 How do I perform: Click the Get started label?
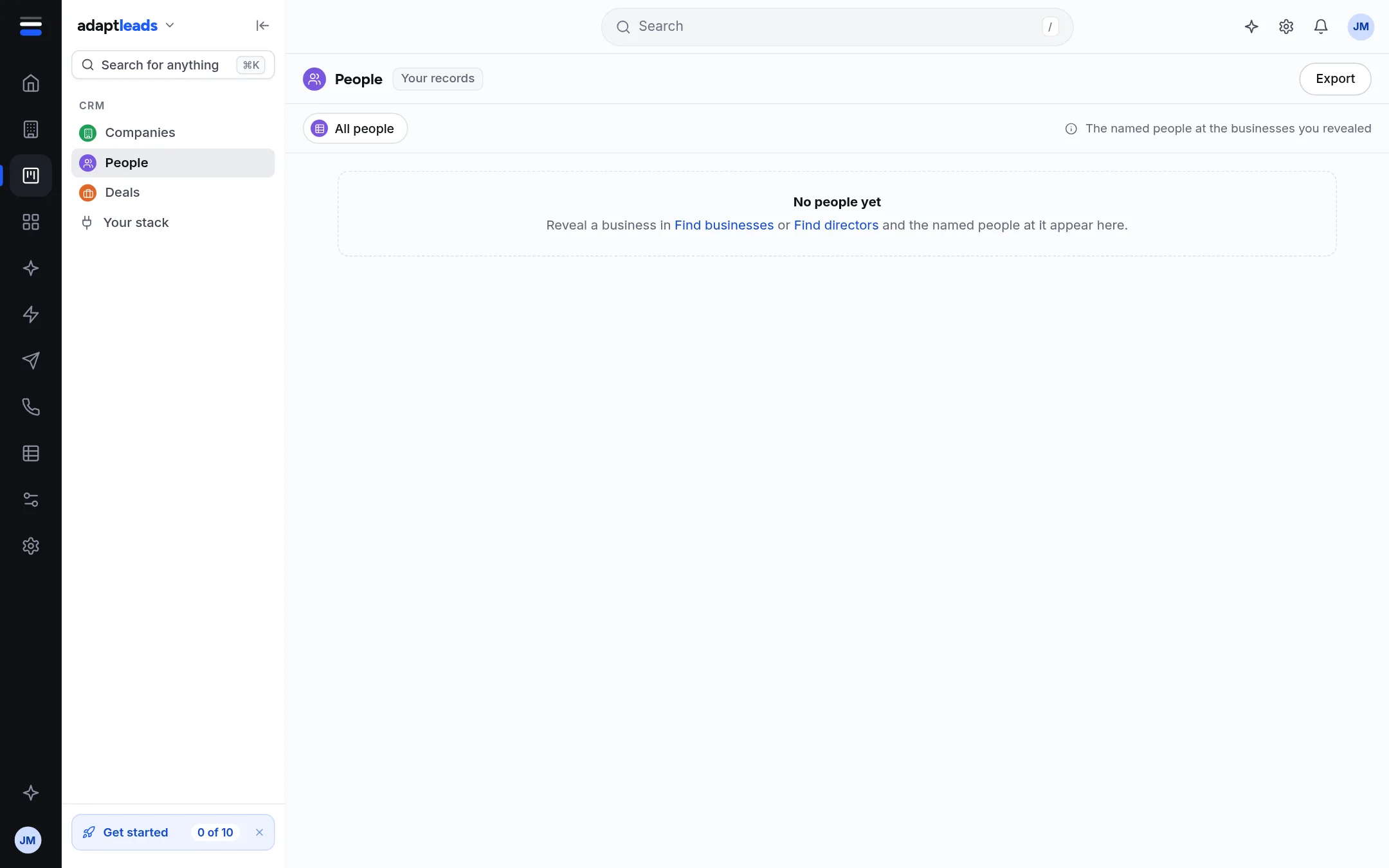pos(136,833)
